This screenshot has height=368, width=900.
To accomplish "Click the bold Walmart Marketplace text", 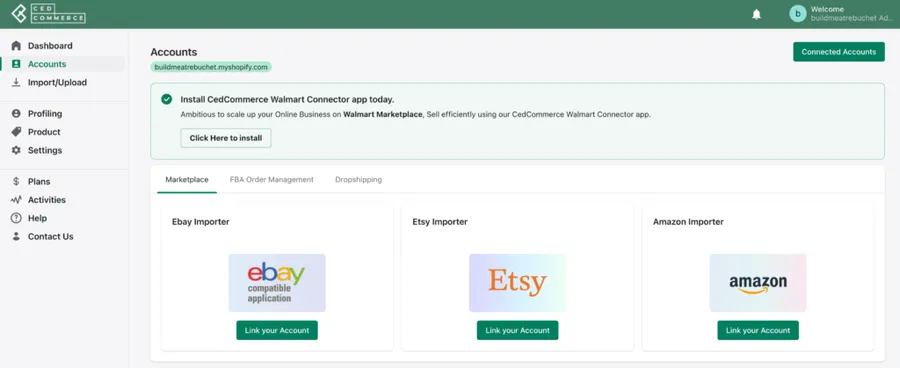I will pyautogui.click(x=383, y=114).
